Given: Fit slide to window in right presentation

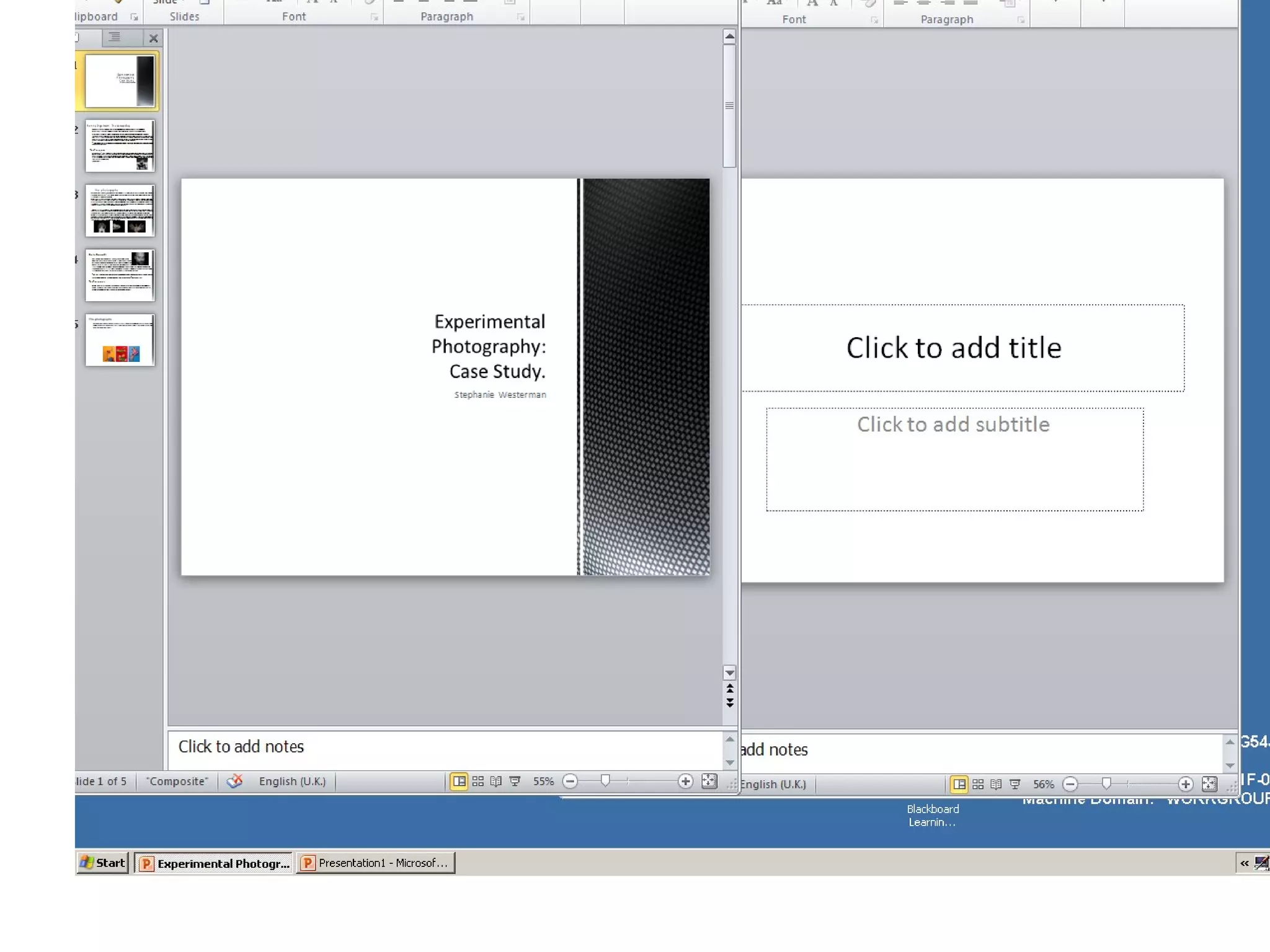Looking at the screenshot, I should [1209, 785].
